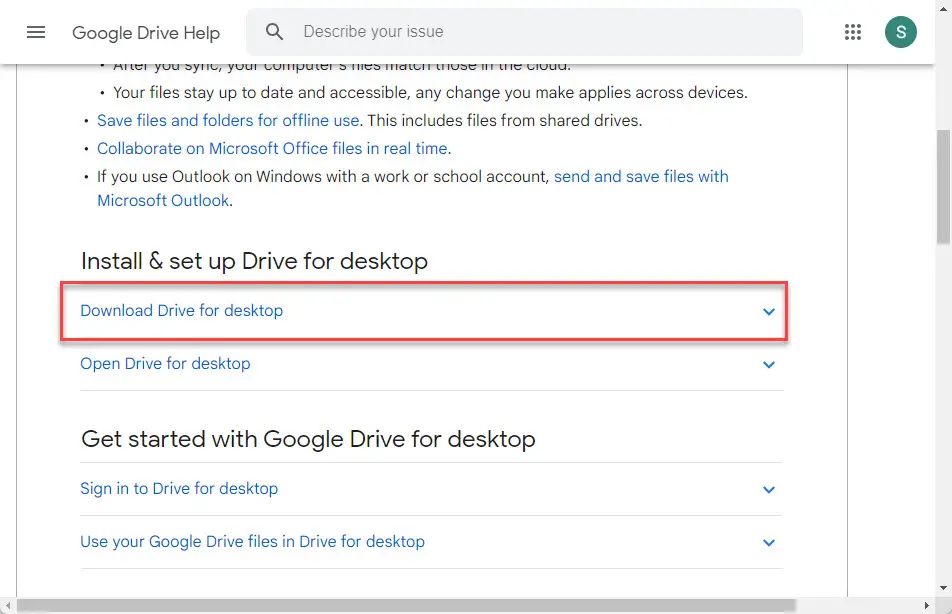Focus the Describe your issue field
The width and height of the screenshot is (952, 614).
tap(524, 32)
